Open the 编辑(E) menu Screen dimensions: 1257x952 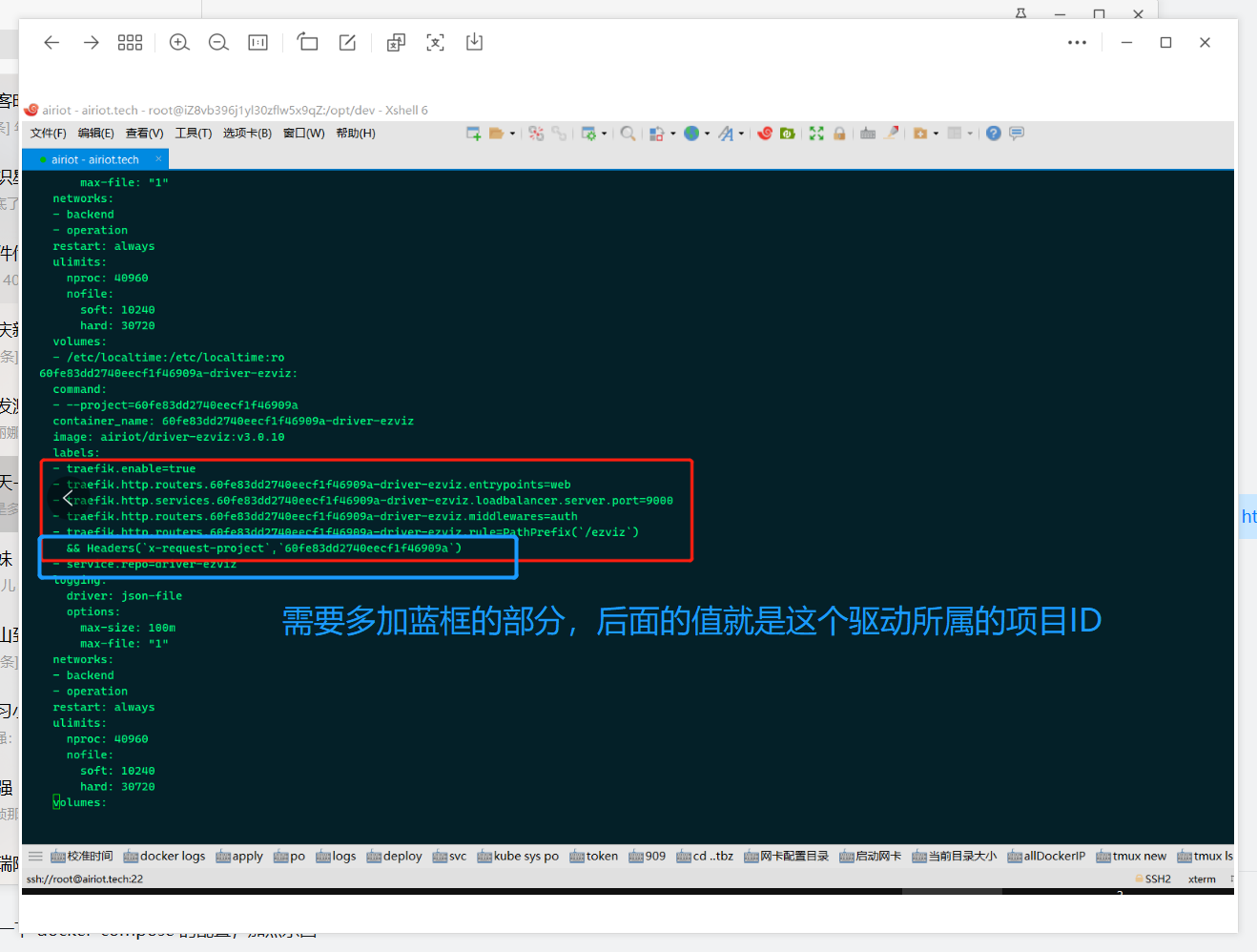click(96, 134)
